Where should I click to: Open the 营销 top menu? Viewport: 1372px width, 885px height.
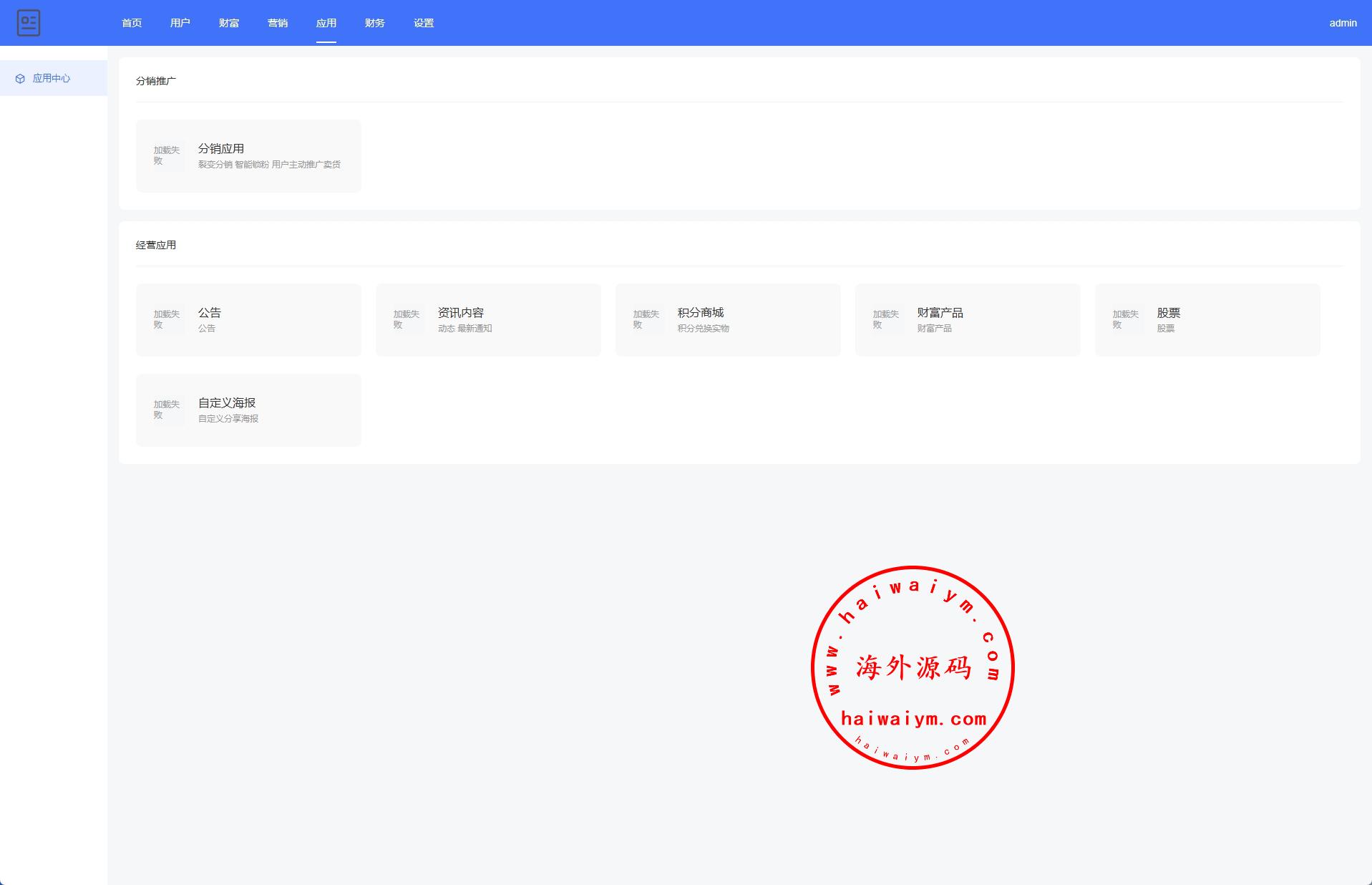[278, 23]
